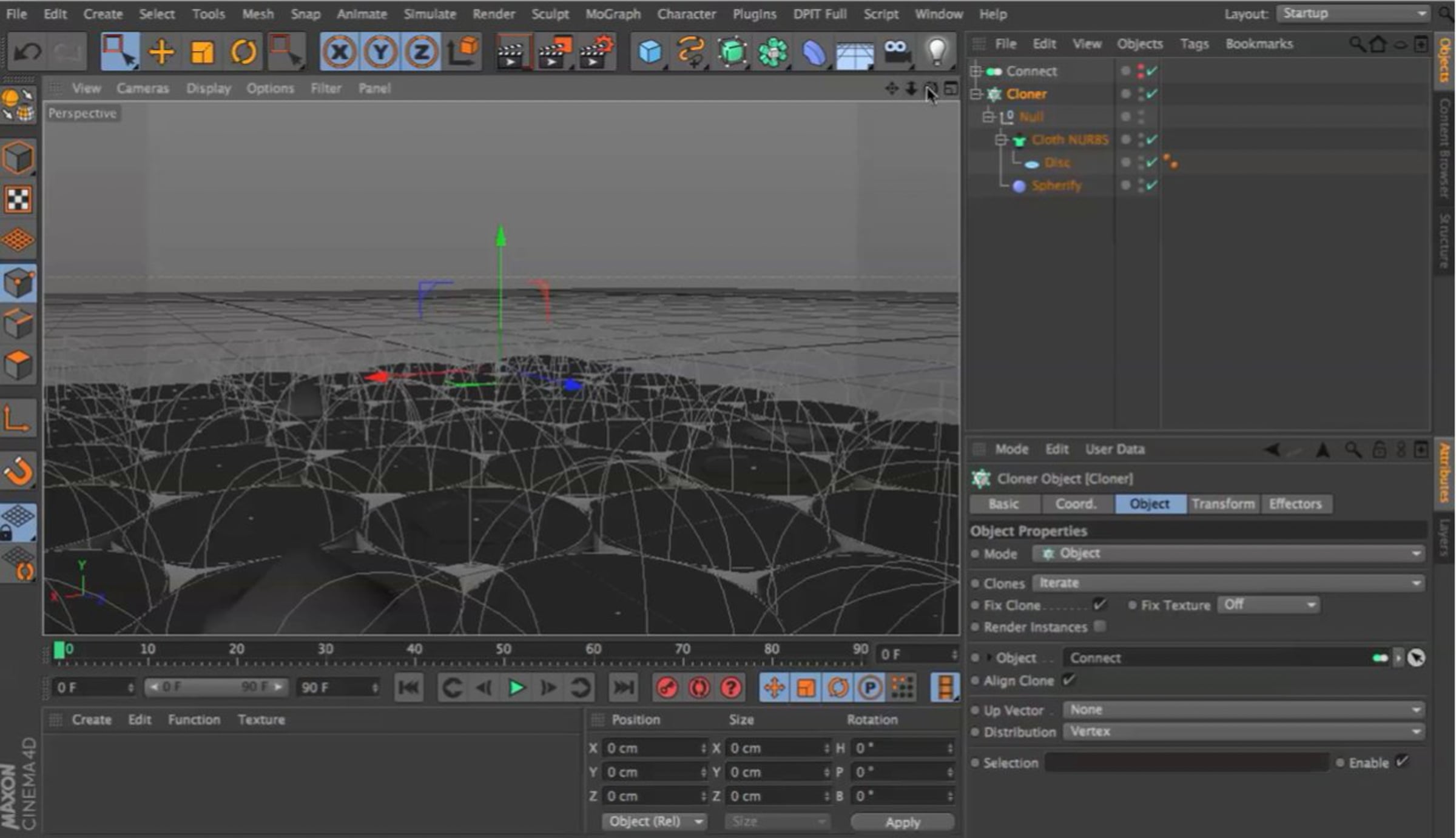
Task: Render to Picture Viewer
Action: pos(555,52)
